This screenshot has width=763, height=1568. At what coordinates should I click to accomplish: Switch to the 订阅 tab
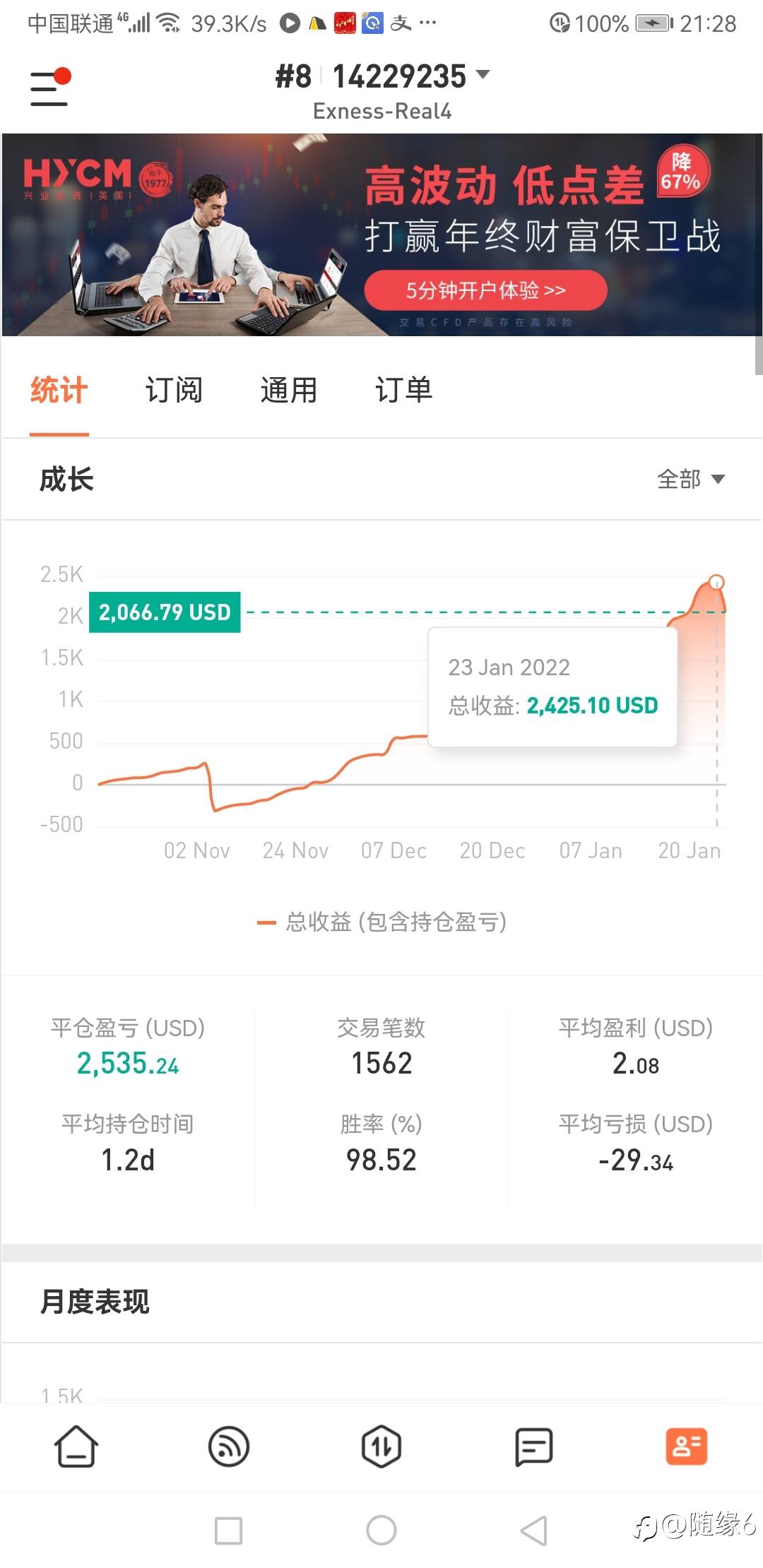click(174, 390)
